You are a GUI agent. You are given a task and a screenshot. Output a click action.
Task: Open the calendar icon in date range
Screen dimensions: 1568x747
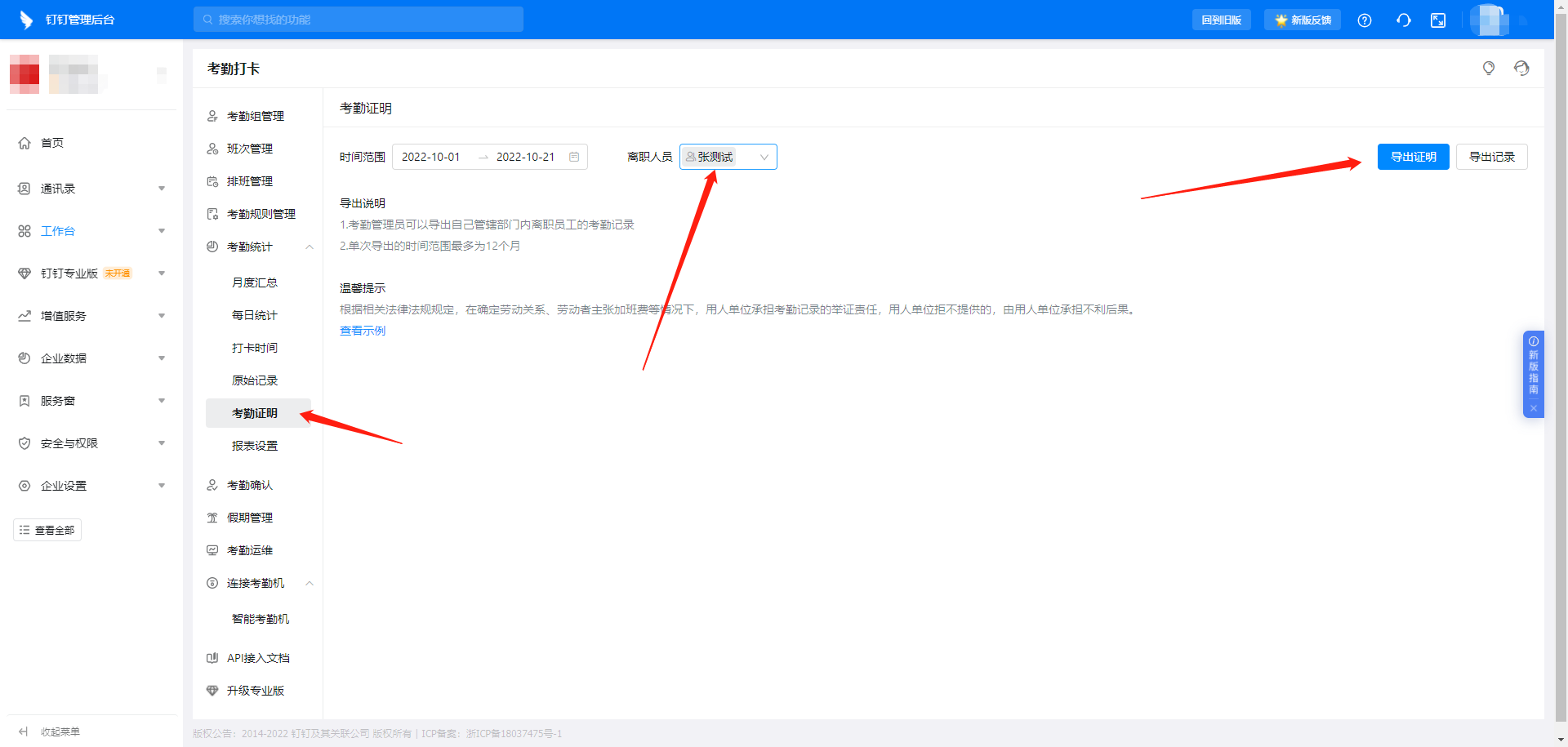(x=574, y=157)
